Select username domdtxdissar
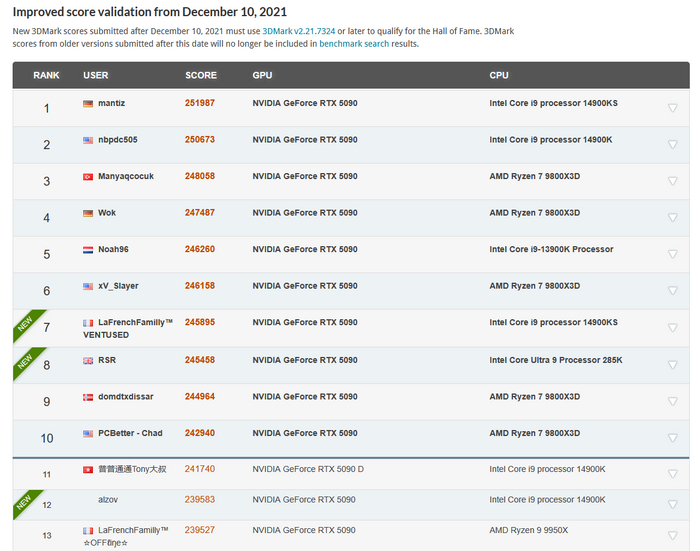Viewport: 700px width, 551px height. coord(126,397)
